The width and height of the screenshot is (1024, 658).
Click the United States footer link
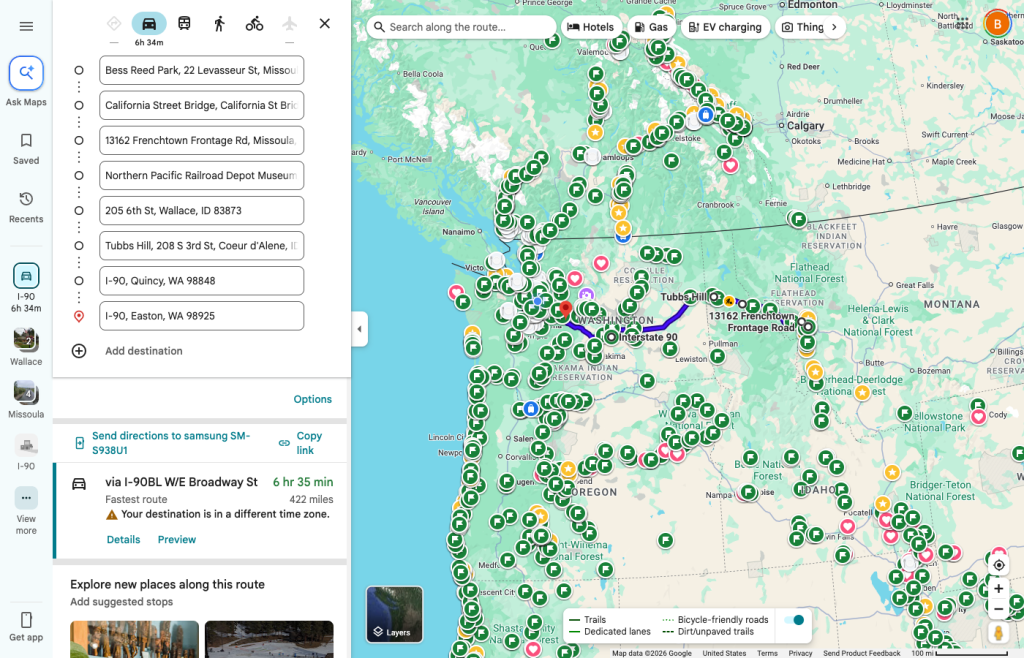coord(724,653)
